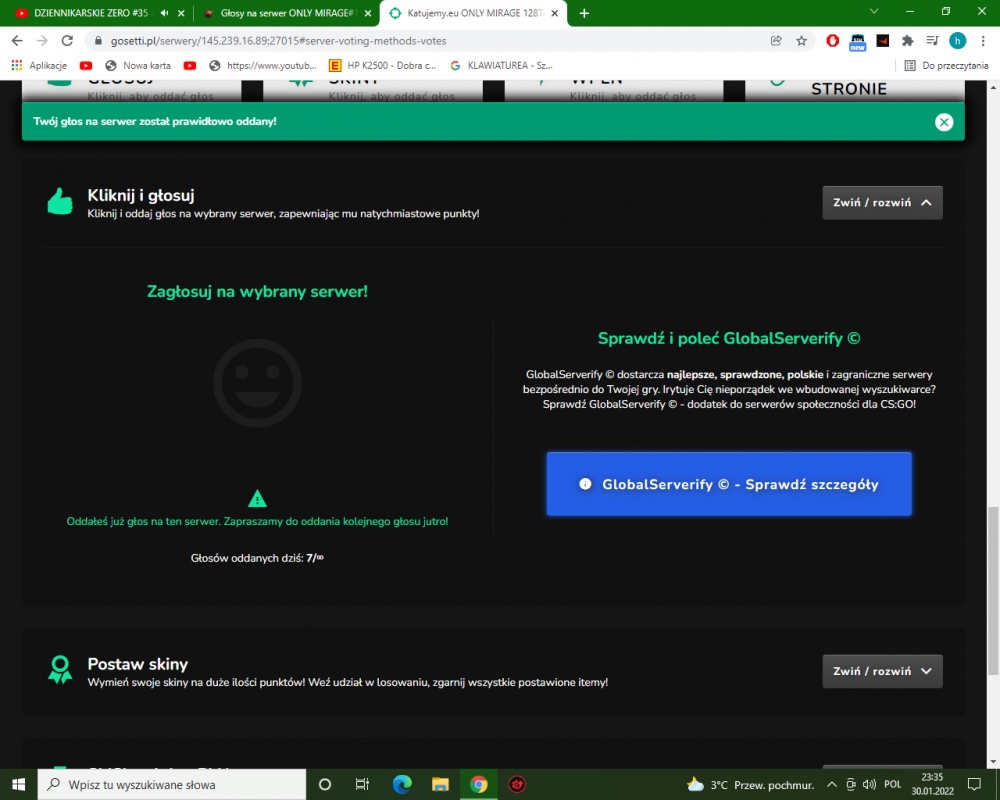Screen dimensions: 1000x800
Task: Open the Aplikacje apps shortcut
Action: click(40, 65)
